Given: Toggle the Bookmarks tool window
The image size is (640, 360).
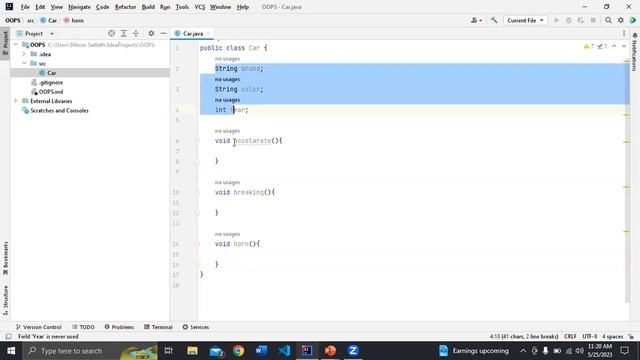Looking at the screenshot, I should [x=5, y=259].
